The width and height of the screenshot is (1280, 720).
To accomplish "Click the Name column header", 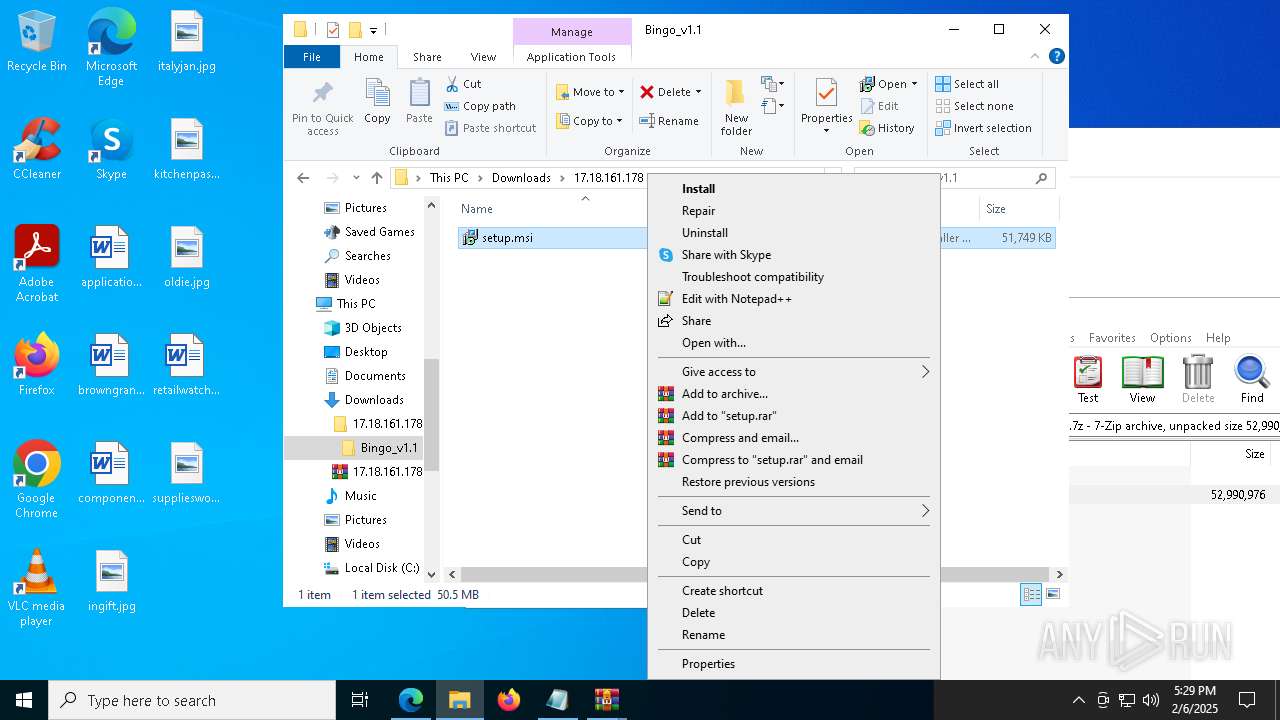I will click(x=477, y=209).
